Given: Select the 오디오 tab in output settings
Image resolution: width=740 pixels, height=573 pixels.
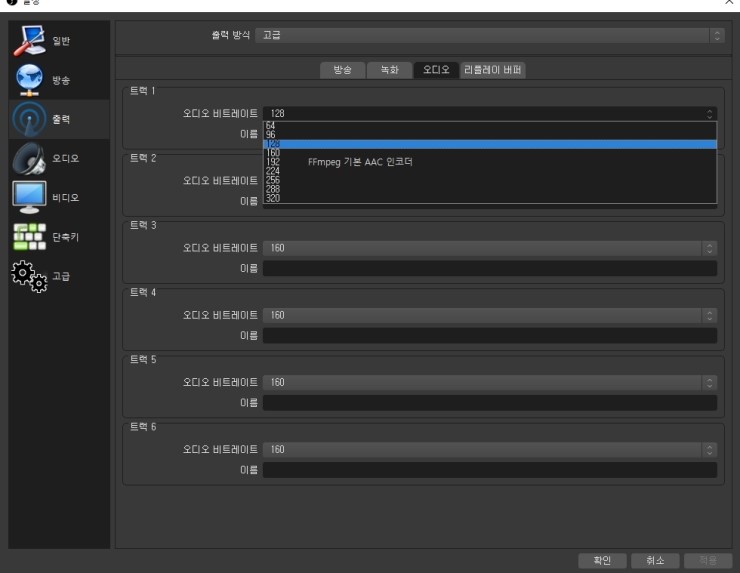Looking at the screenshot, I should pos(436,70).
